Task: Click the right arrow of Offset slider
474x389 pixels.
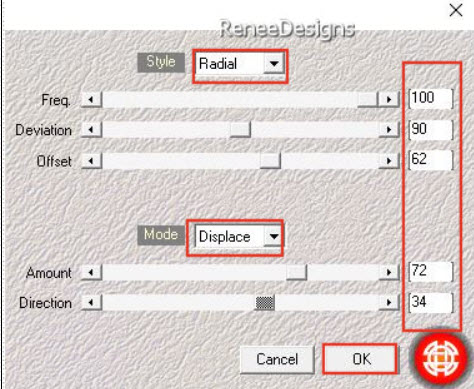Action: pyautogui.click(x=389, y=161)
